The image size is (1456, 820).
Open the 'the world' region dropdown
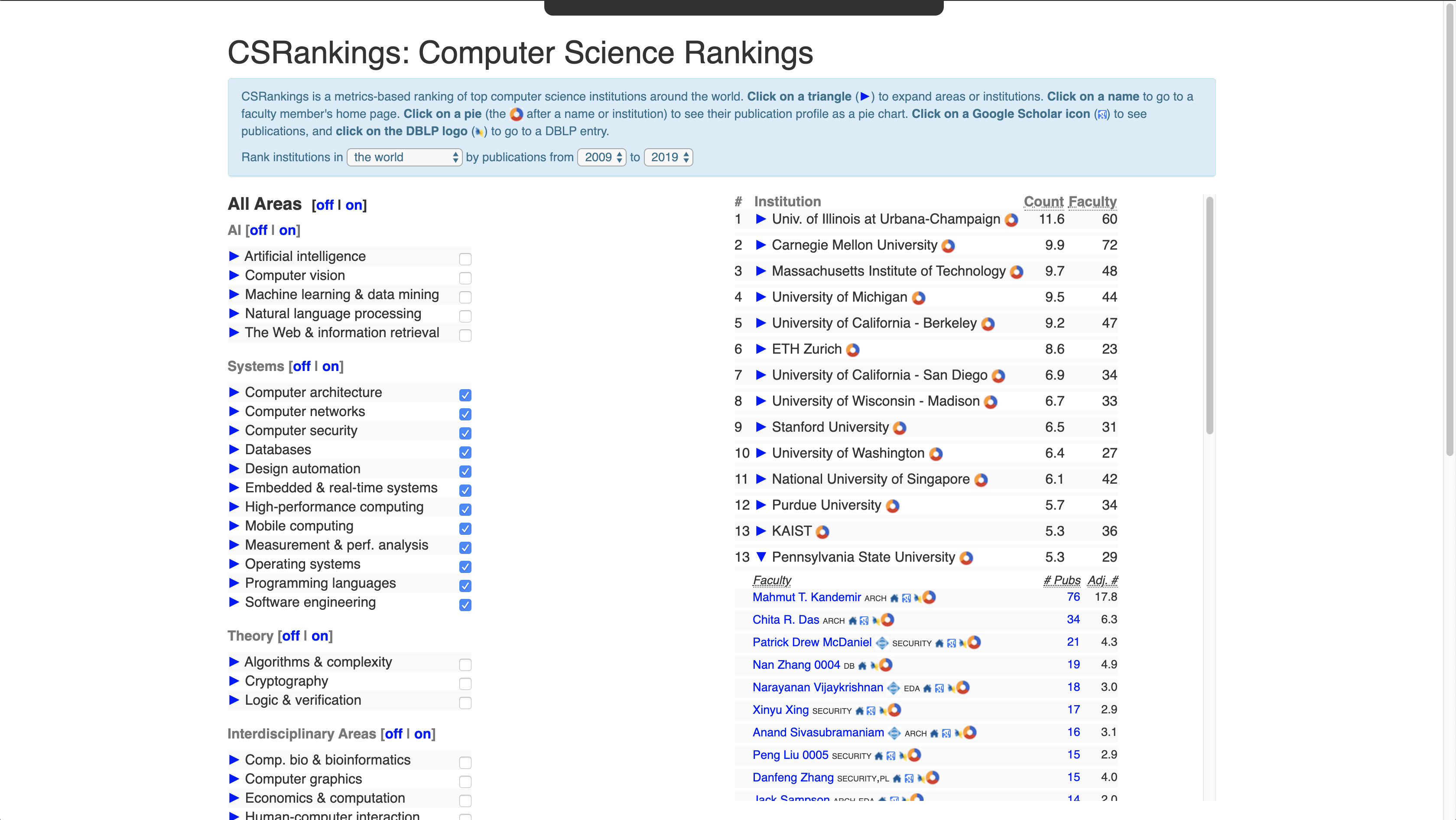click(404, 157)
